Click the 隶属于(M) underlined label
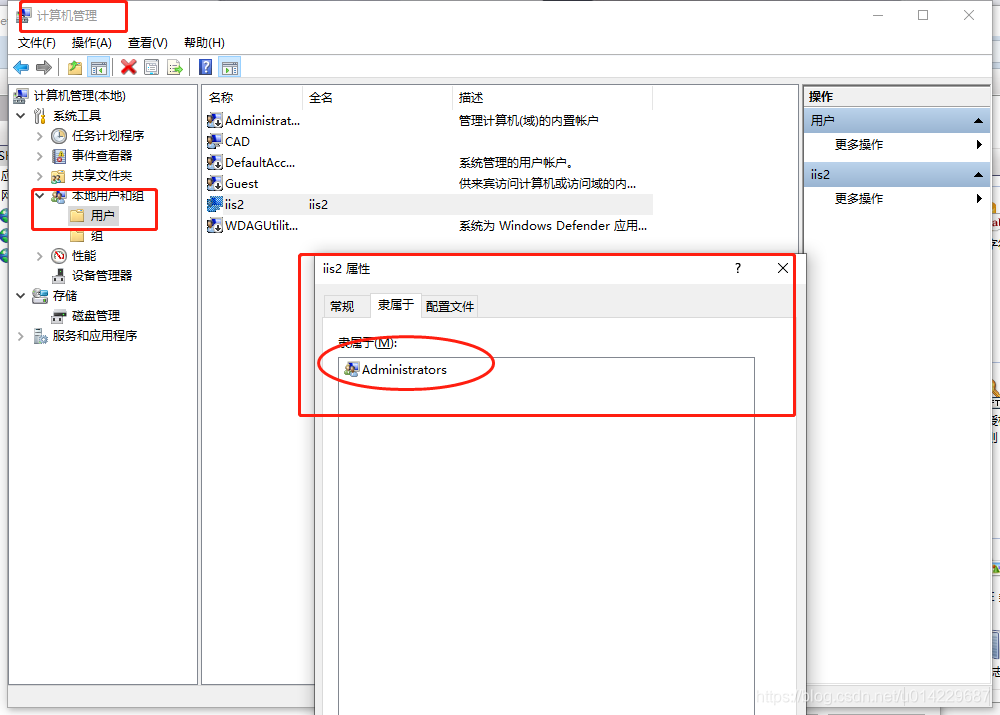The image size is (1000, 715). click(x=368, y=341)
